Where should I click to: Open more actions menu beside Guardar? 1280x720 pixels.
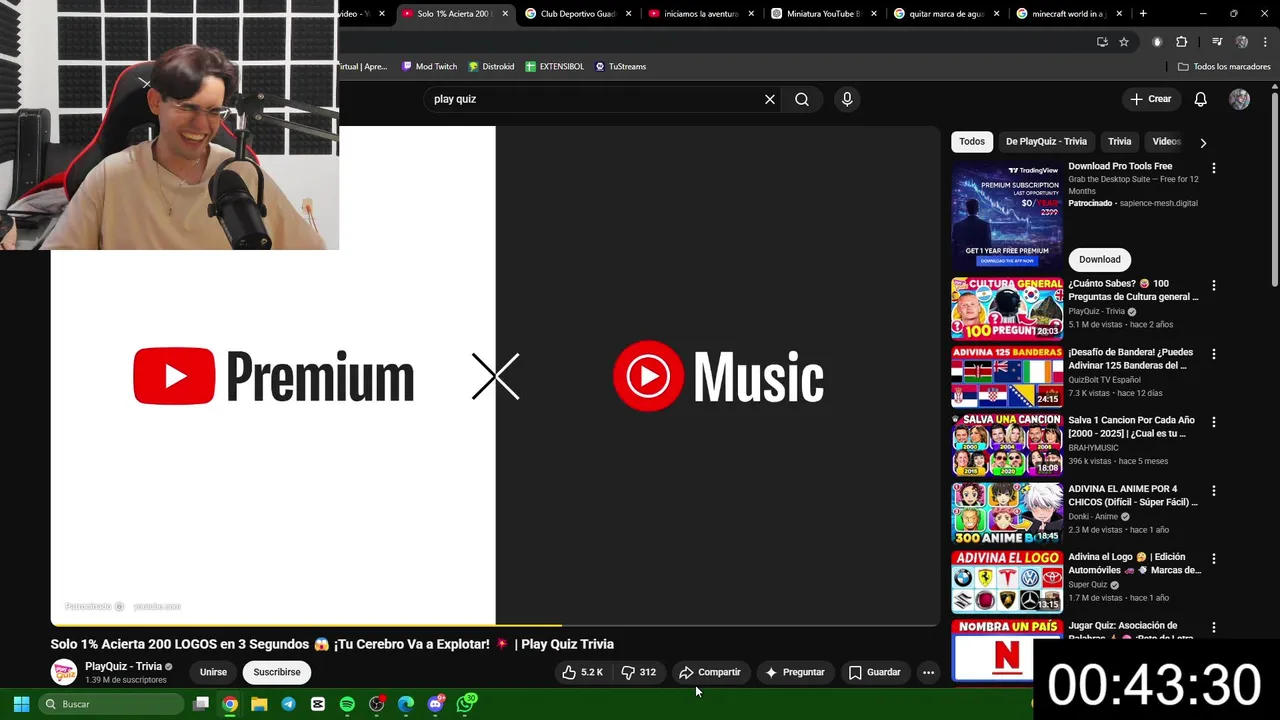click(x=928, y=672)
